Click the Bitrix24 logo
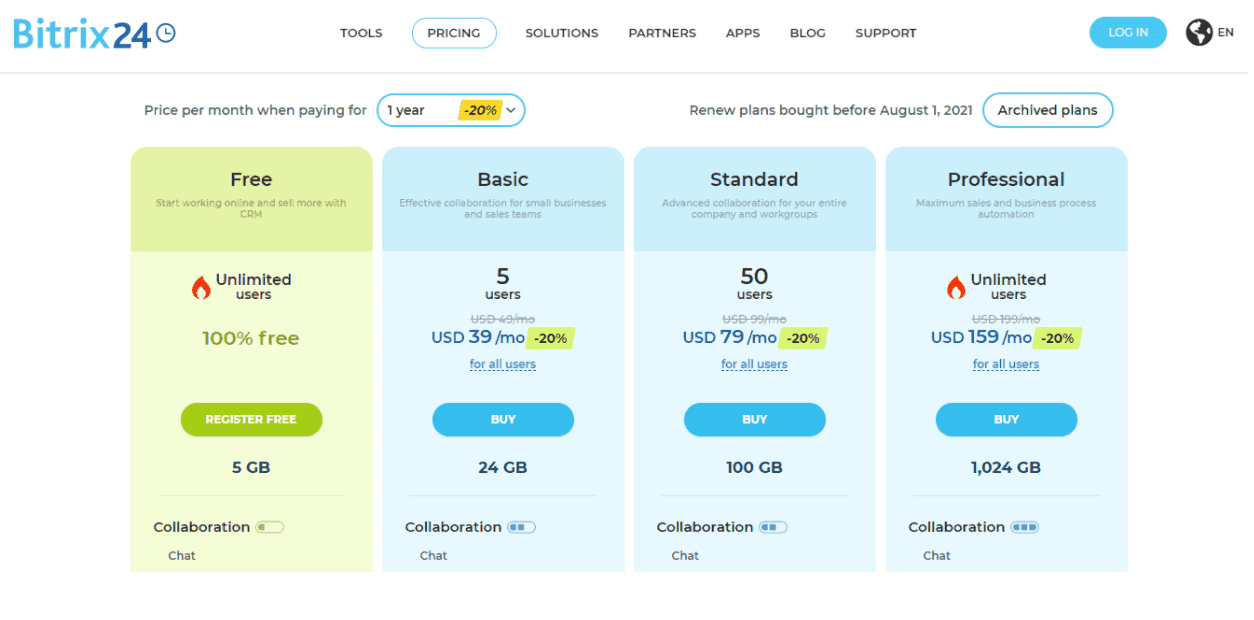The image size is (1254, 620). pyautogui.click(x=80, y=32)
